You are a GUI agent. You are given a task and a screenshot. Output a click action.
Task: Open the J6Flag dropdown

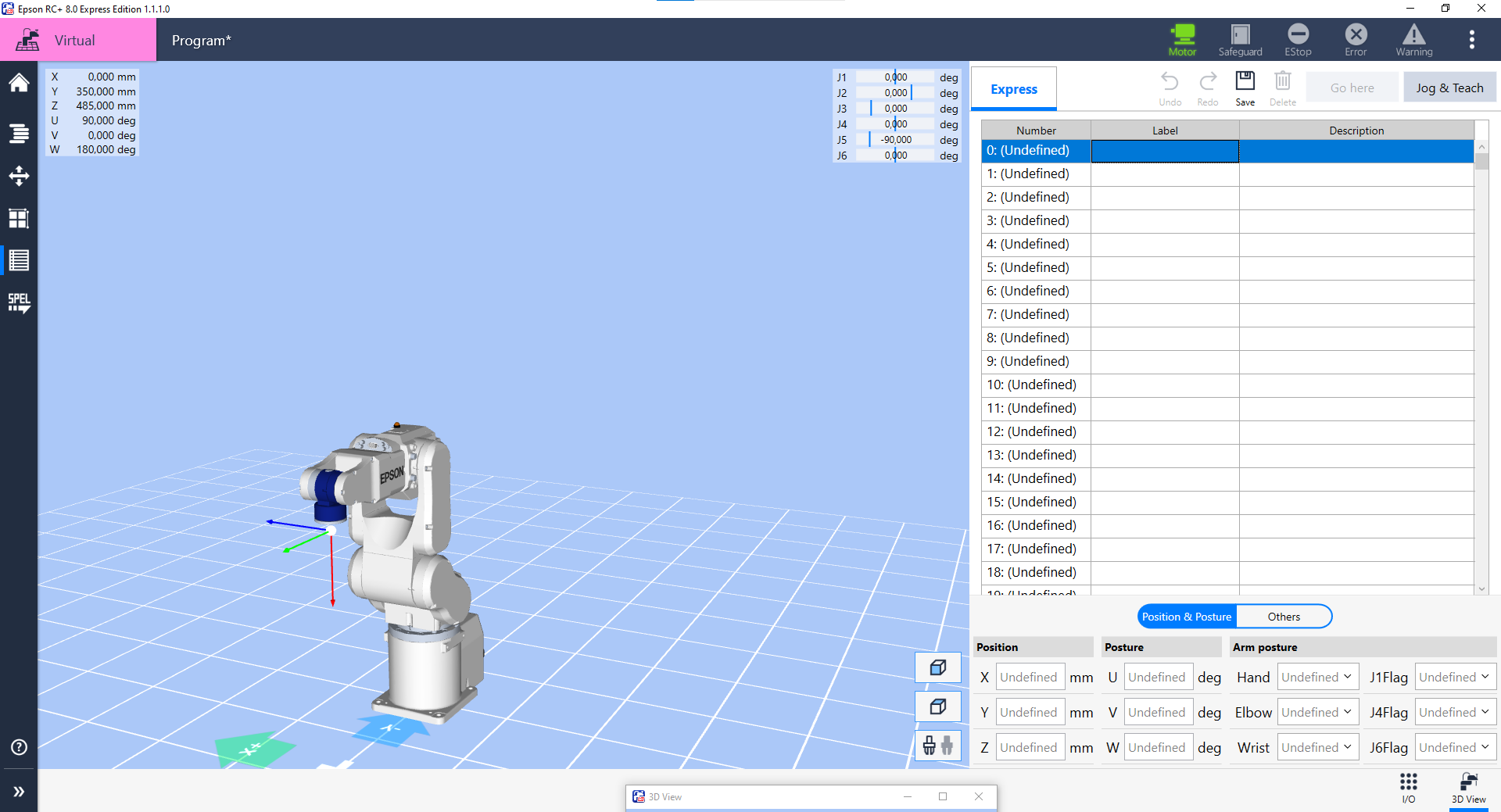tap(1456, 748)
